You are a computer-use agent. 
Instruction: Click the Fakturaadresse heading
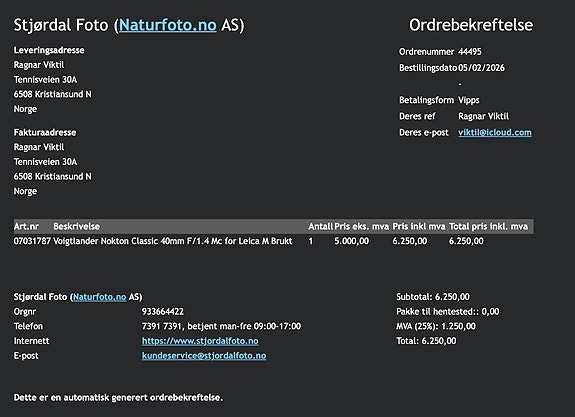point(45,132)
